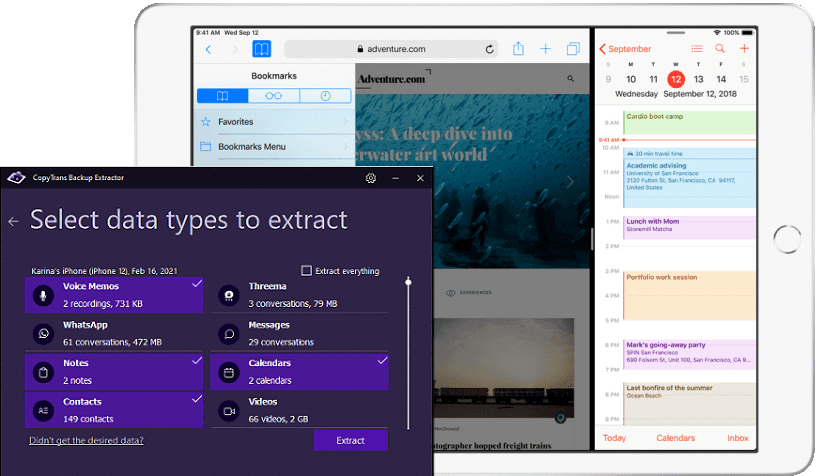Image resolution: width=816 pixels, height=476 pixels.
Task: Tap Safari back arrow
Action: pyautogui.click(x=209, y=49)
